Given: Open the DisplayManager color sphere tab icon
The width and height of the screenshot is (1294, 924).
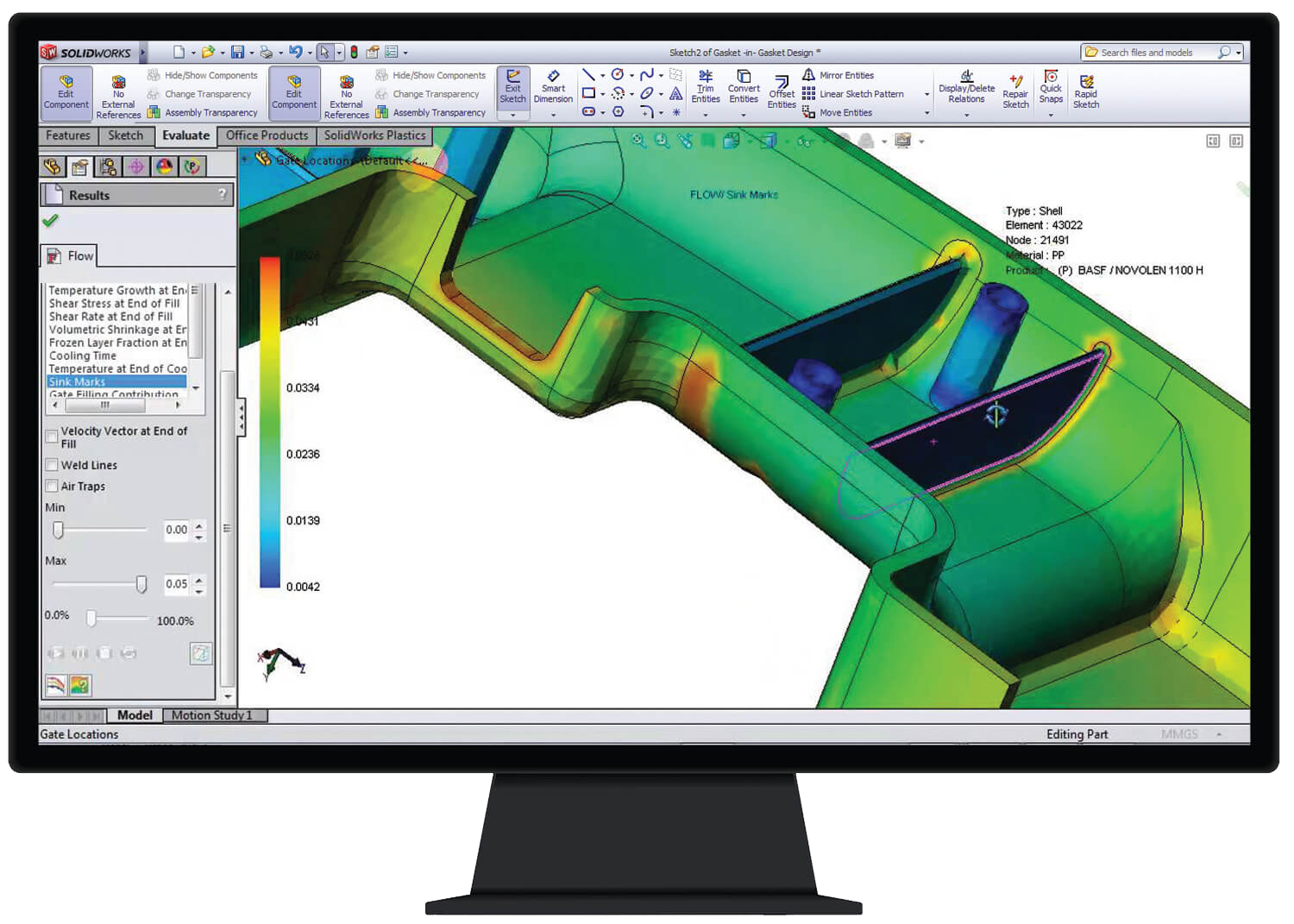Looking at the screenshot, I should (164, 167).
